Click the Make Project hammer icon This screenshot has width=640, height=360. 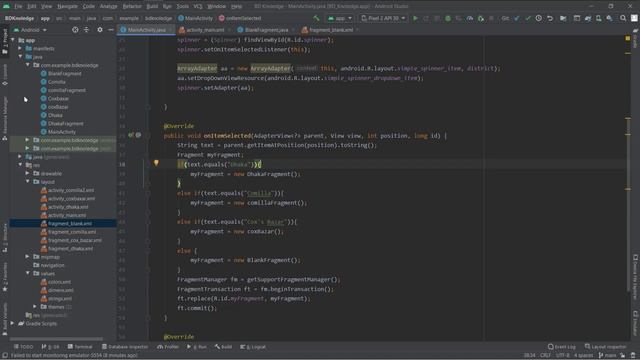316,18
